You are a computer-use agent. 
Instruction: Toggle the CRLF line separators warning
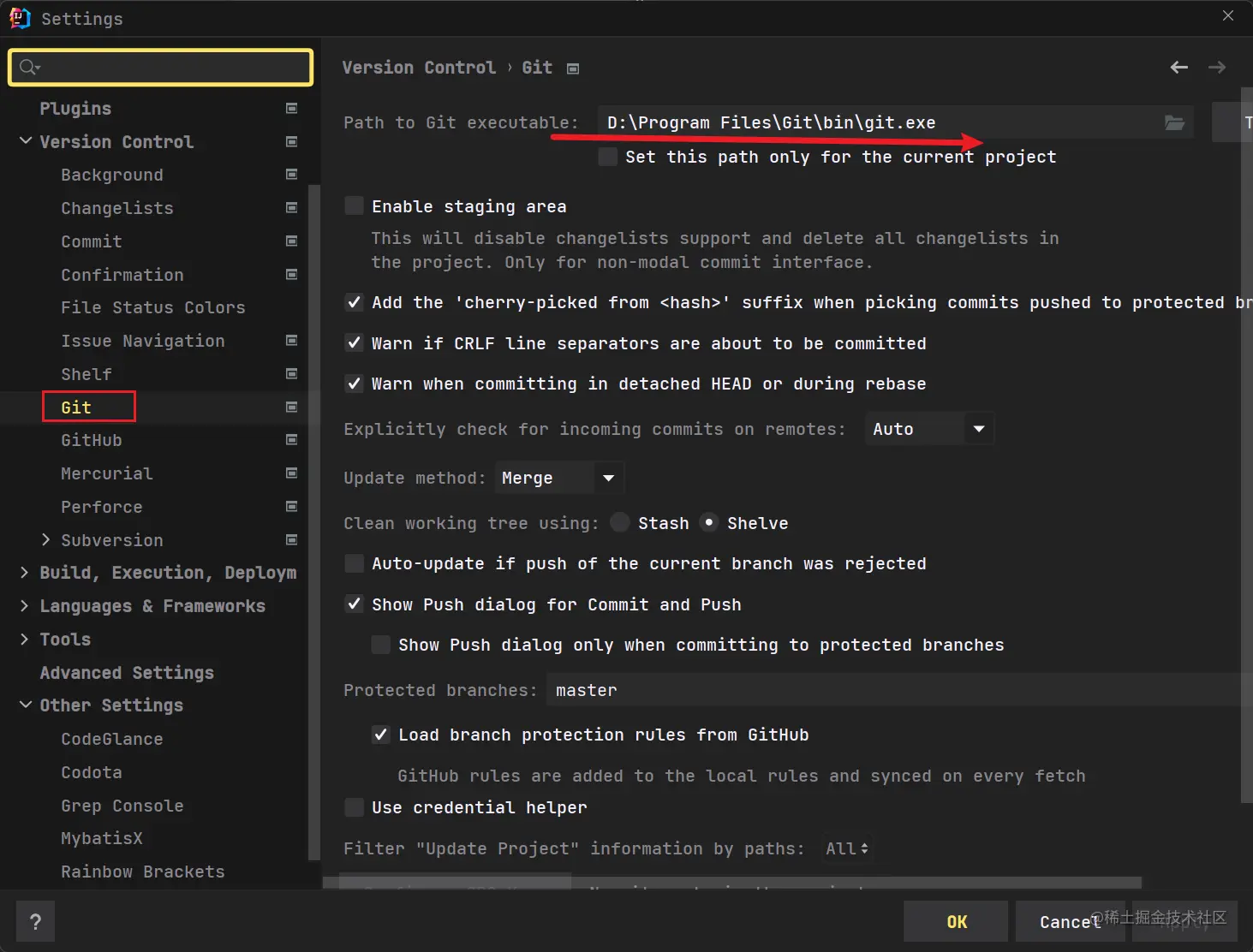click(354, 342)
